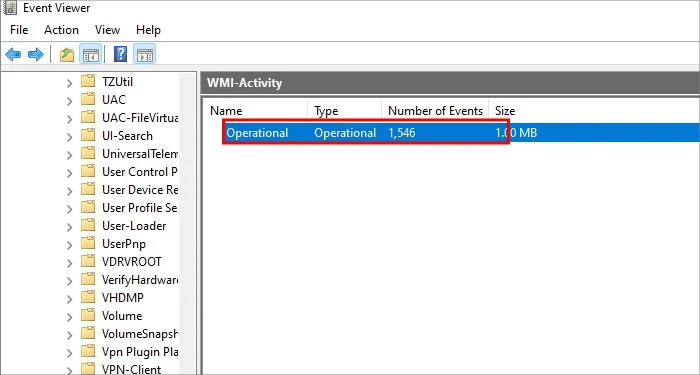The width and height of the screenshot is (700, 375).
Task: Open the Help menu
Action: [148, 30]
